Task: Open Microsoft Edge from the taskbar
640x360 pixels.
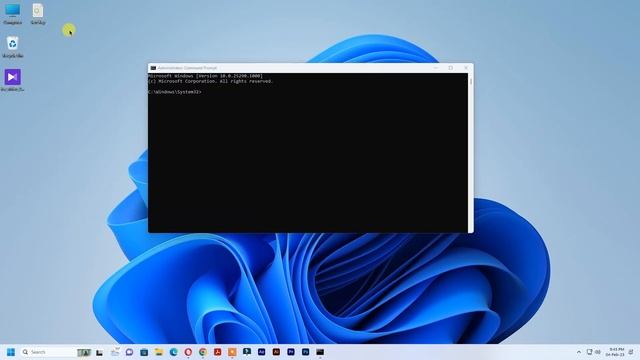Action: point(173,352)
